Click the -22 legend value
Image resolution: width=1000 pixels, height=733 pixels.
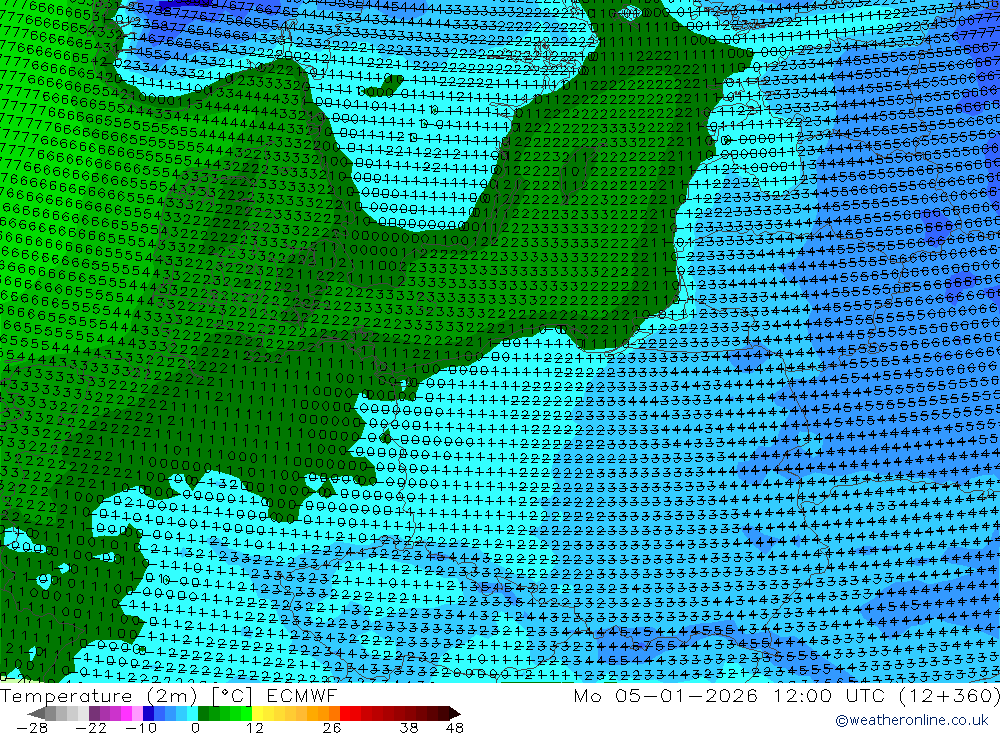point(91,728)
